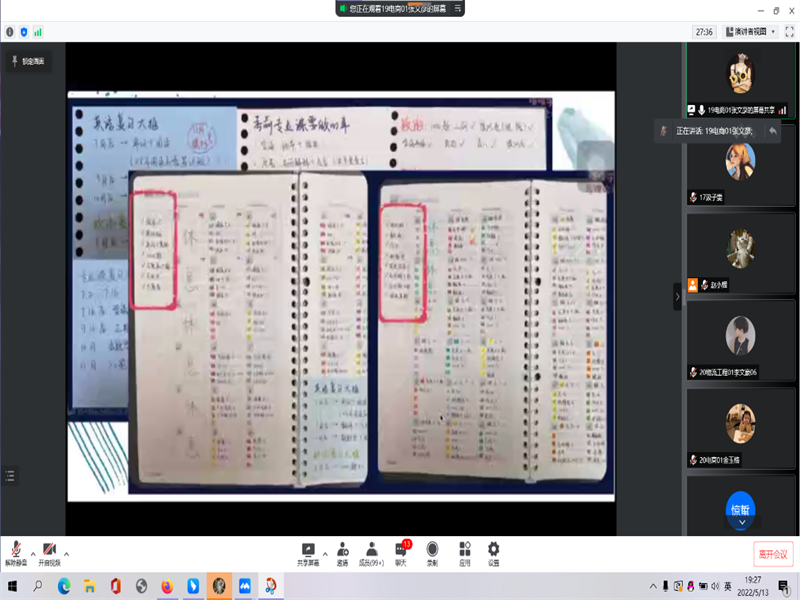Start recording with the 录制 icon
800x600 pixels.
[x=432, y=551]
